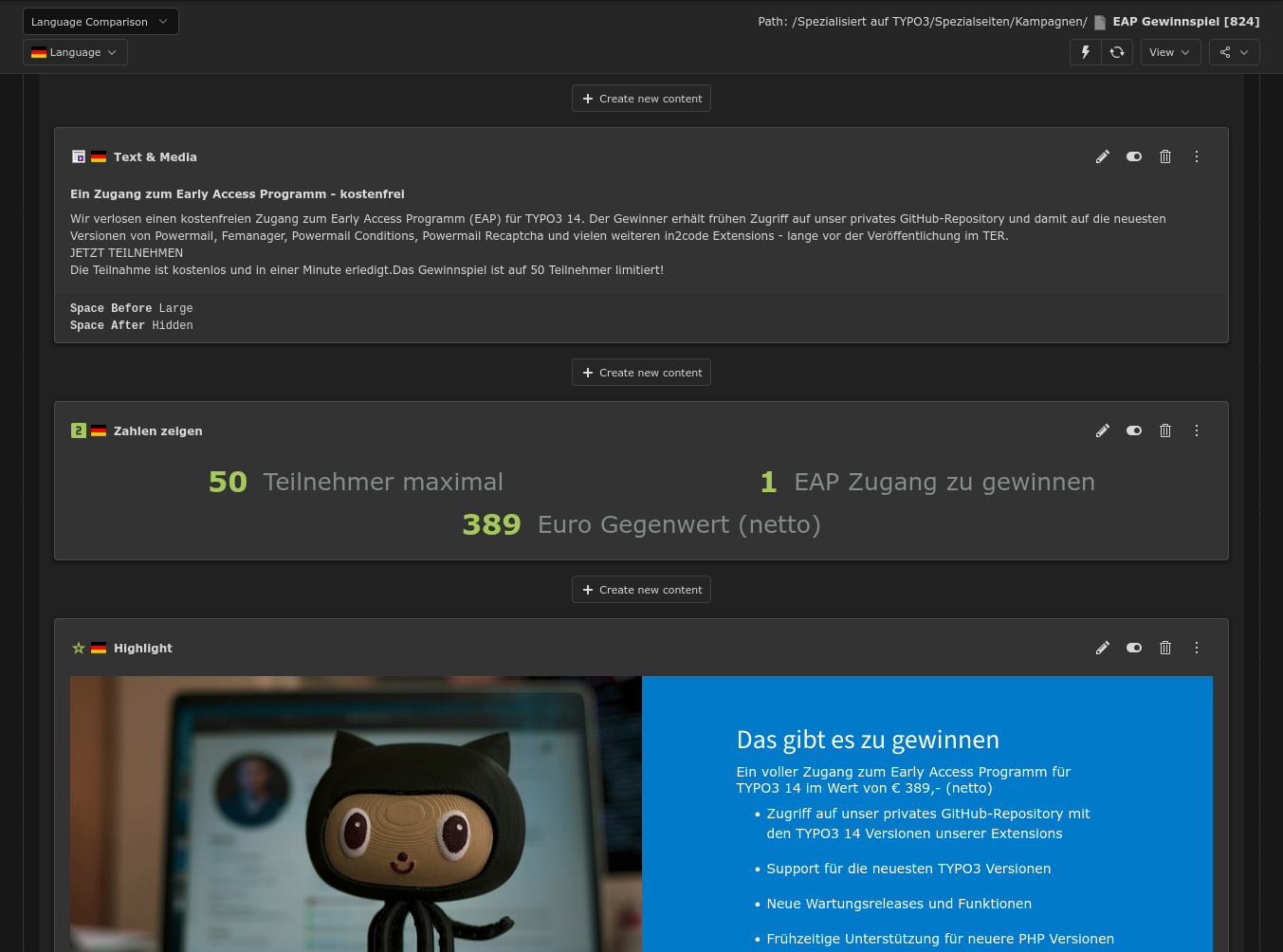Toggle visibility of Text & Media element
The width and height of the screenshot is (1283, 952).
pos(1134,156)
